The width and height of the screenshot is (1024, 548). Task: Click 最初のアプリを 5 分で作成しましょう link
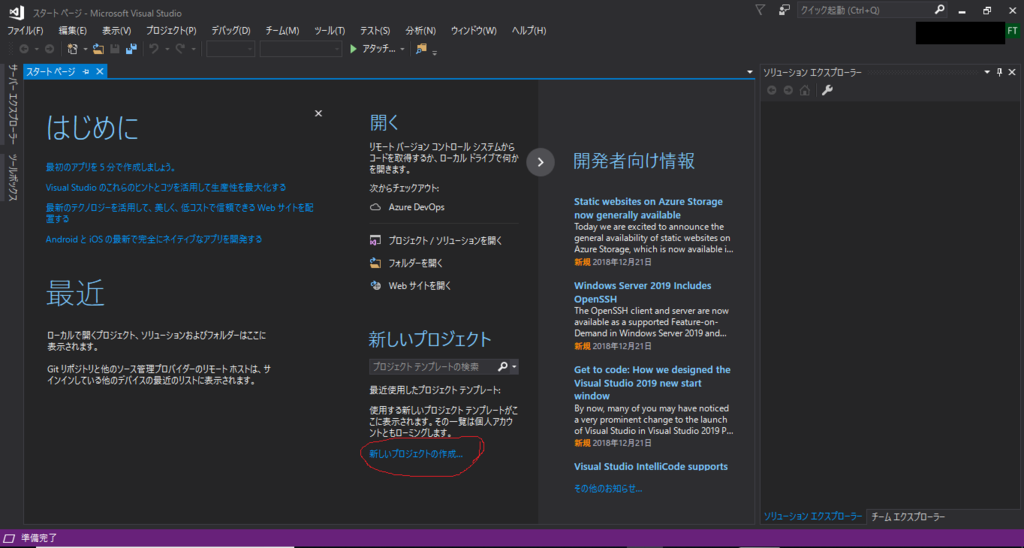point(110,167)
